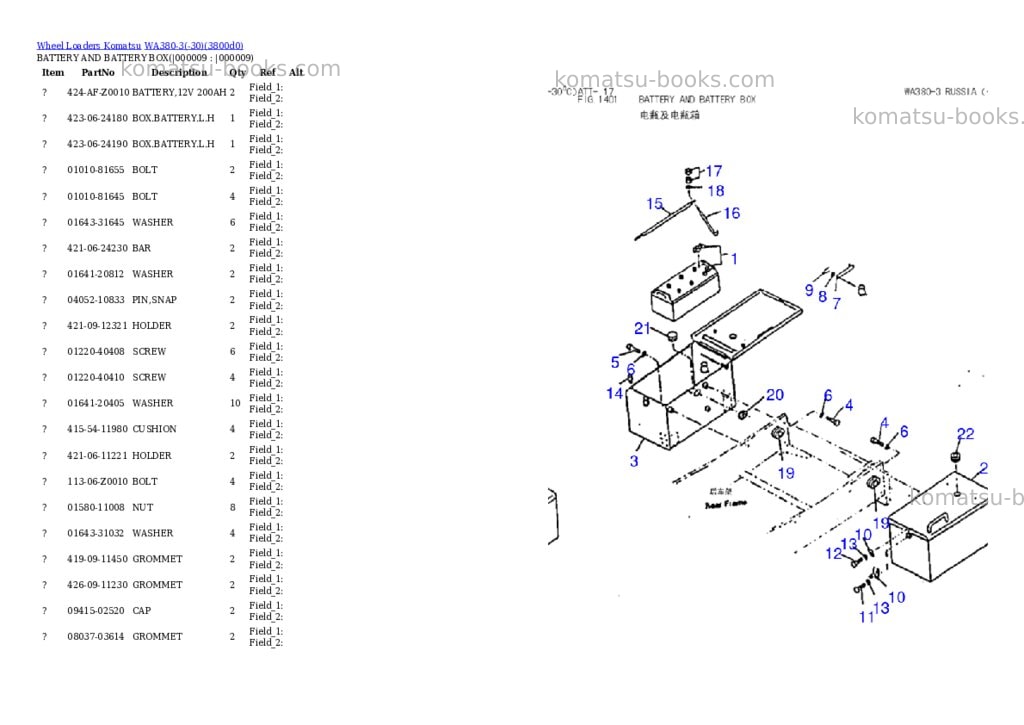Click the CAP description cell

[142, 611]
